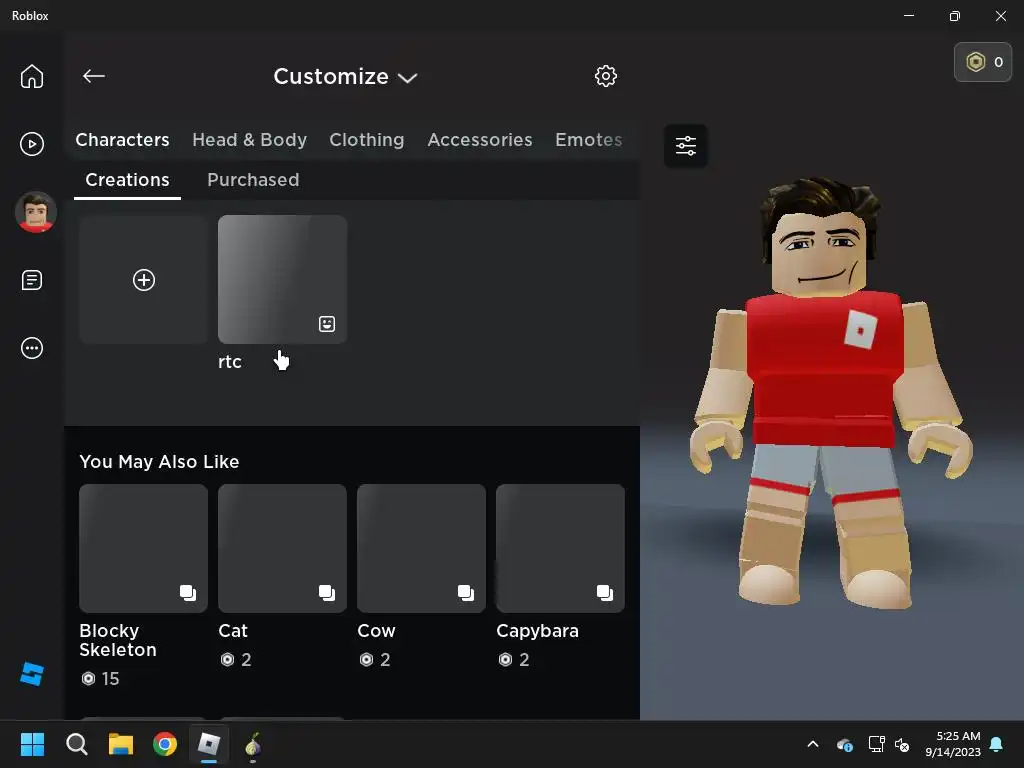This screenshot has height=768, width=1024.
Task: Click the 'Cow' item name
Action: pyautogui.click(x=376, y=631)
